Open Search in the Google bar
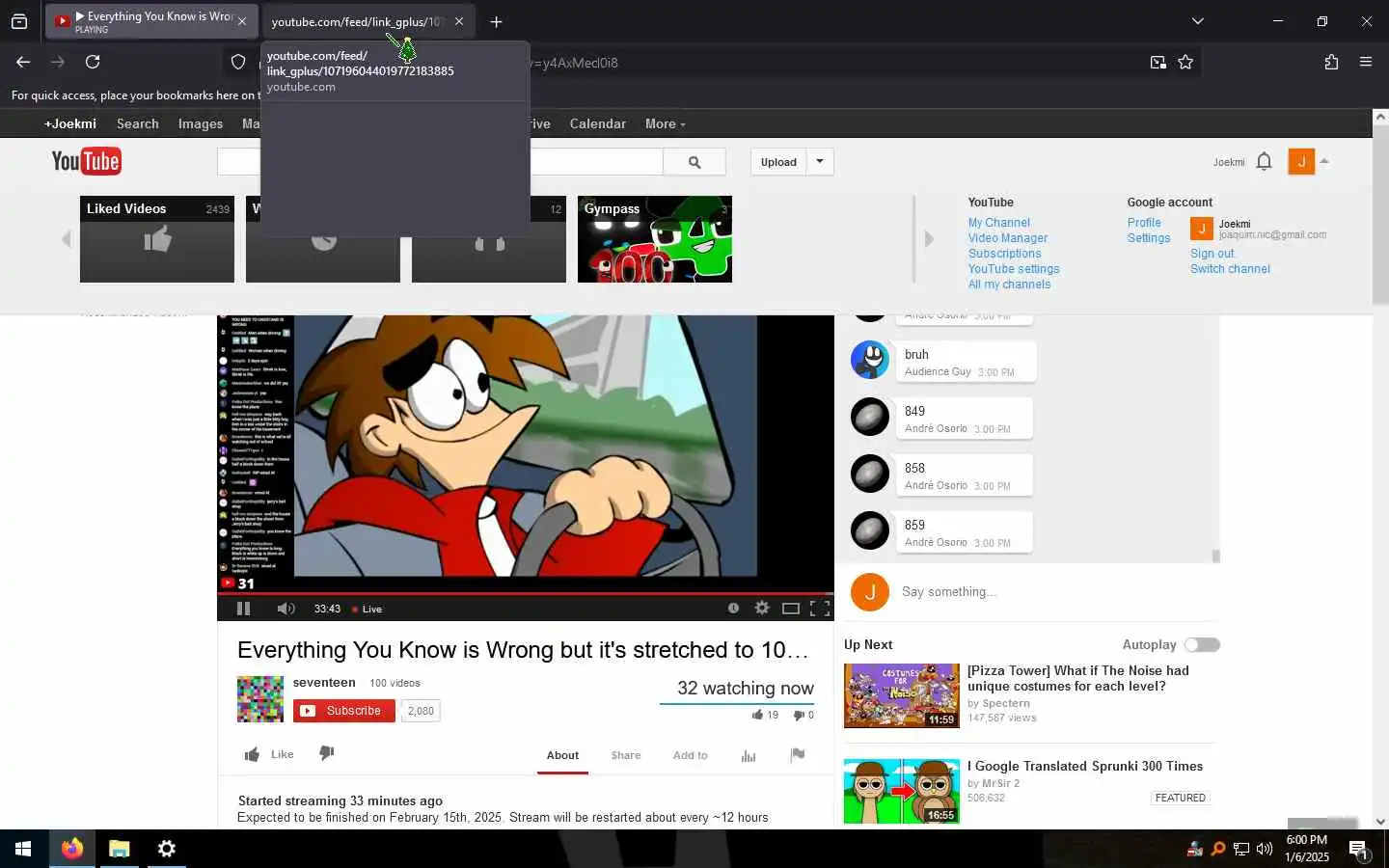 click(x=138, y=123)
